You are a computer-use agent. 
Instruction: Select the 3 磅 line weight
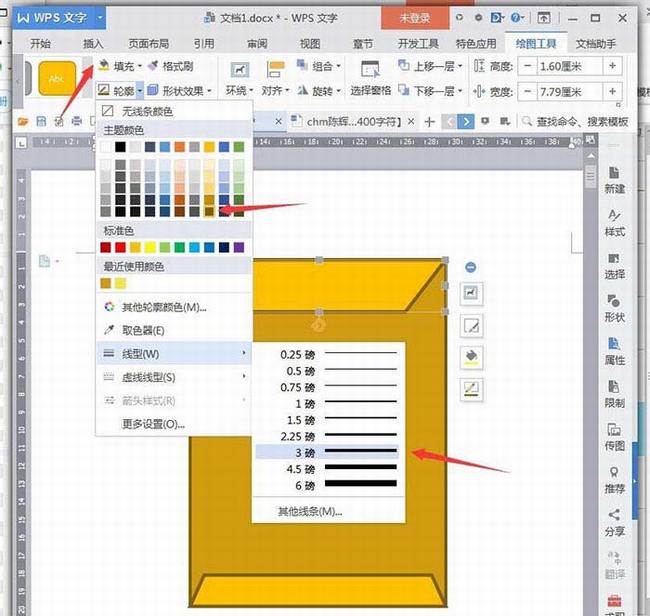(x=327, y=452)
